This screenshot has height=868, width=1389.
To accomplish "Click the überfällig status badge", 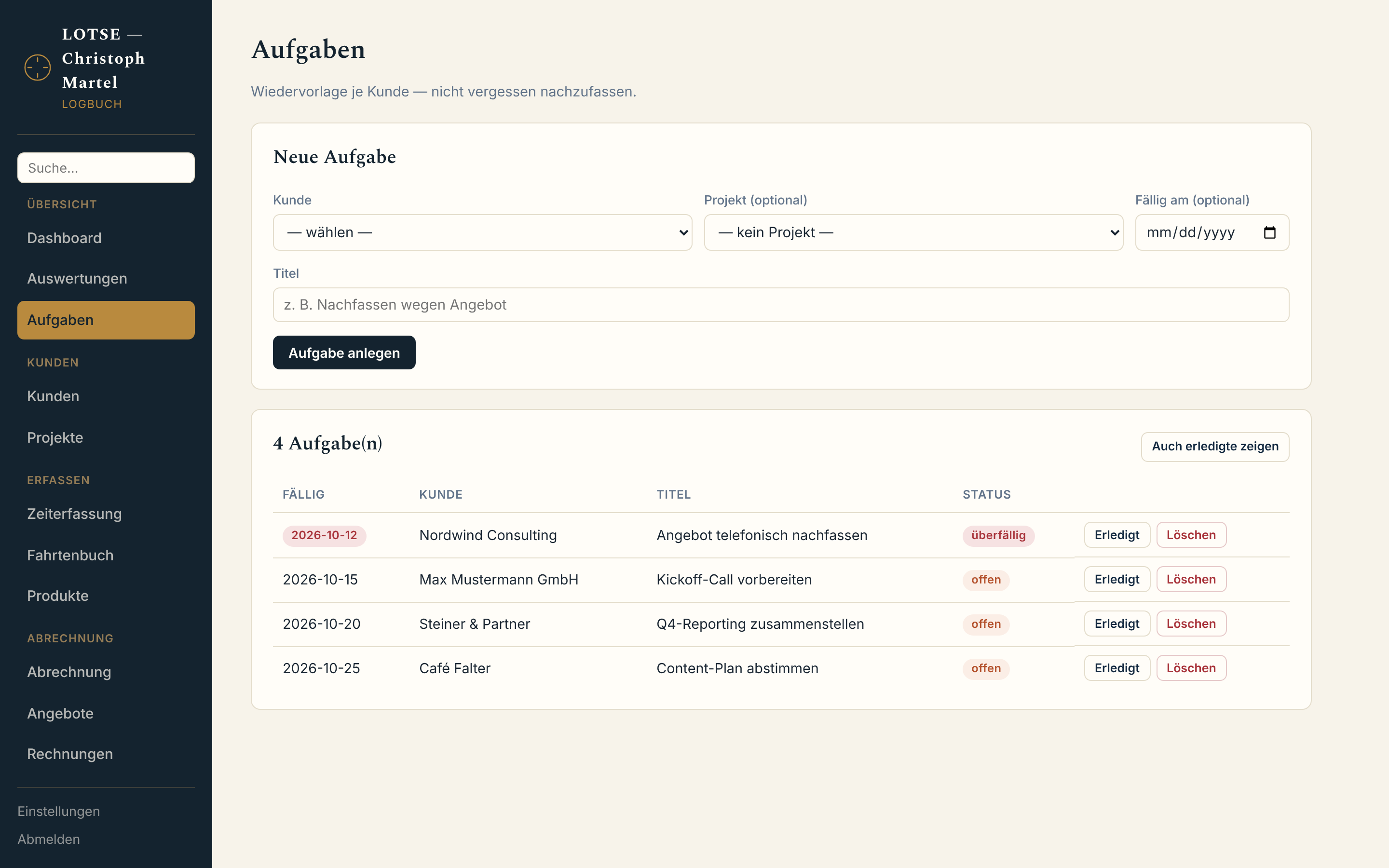I will 998,535.
